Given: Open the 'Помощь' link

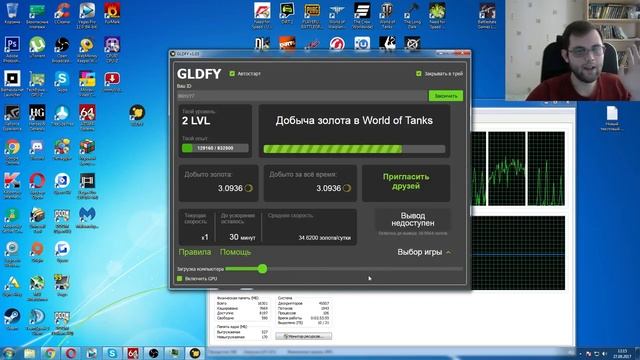Looking at the screenshot, I should (236, 252).
